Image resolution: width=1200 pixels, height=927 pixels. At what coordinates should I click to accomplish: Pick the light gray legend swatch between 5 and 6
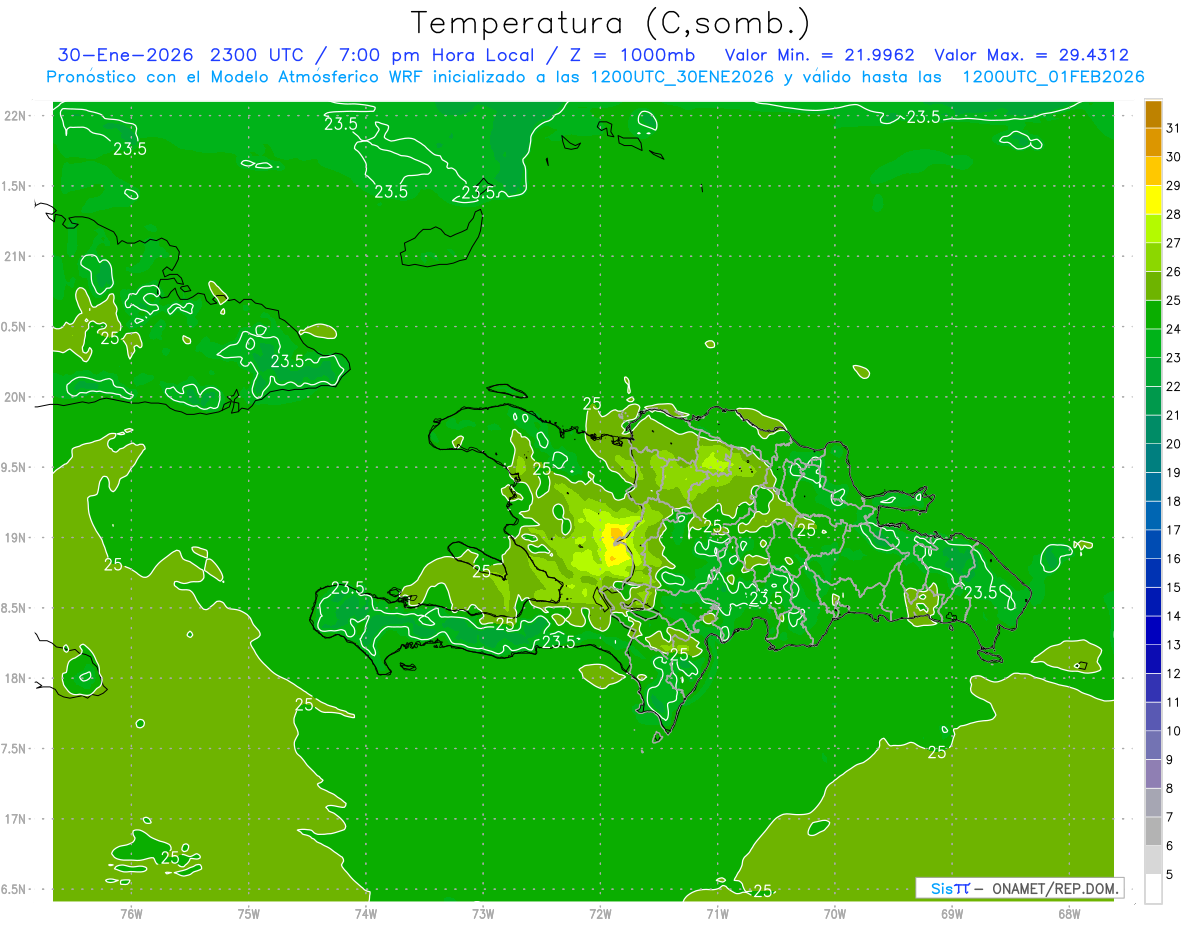tap(1153, 860)
